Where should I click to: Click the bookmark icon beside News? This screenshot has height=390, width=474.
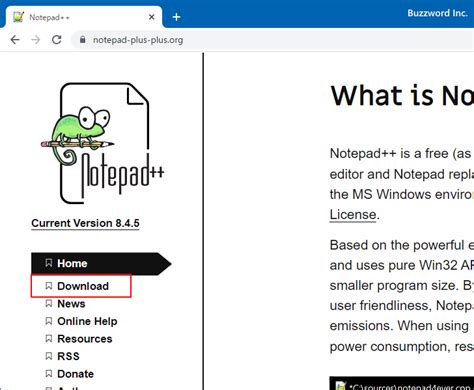pos(49,303)
